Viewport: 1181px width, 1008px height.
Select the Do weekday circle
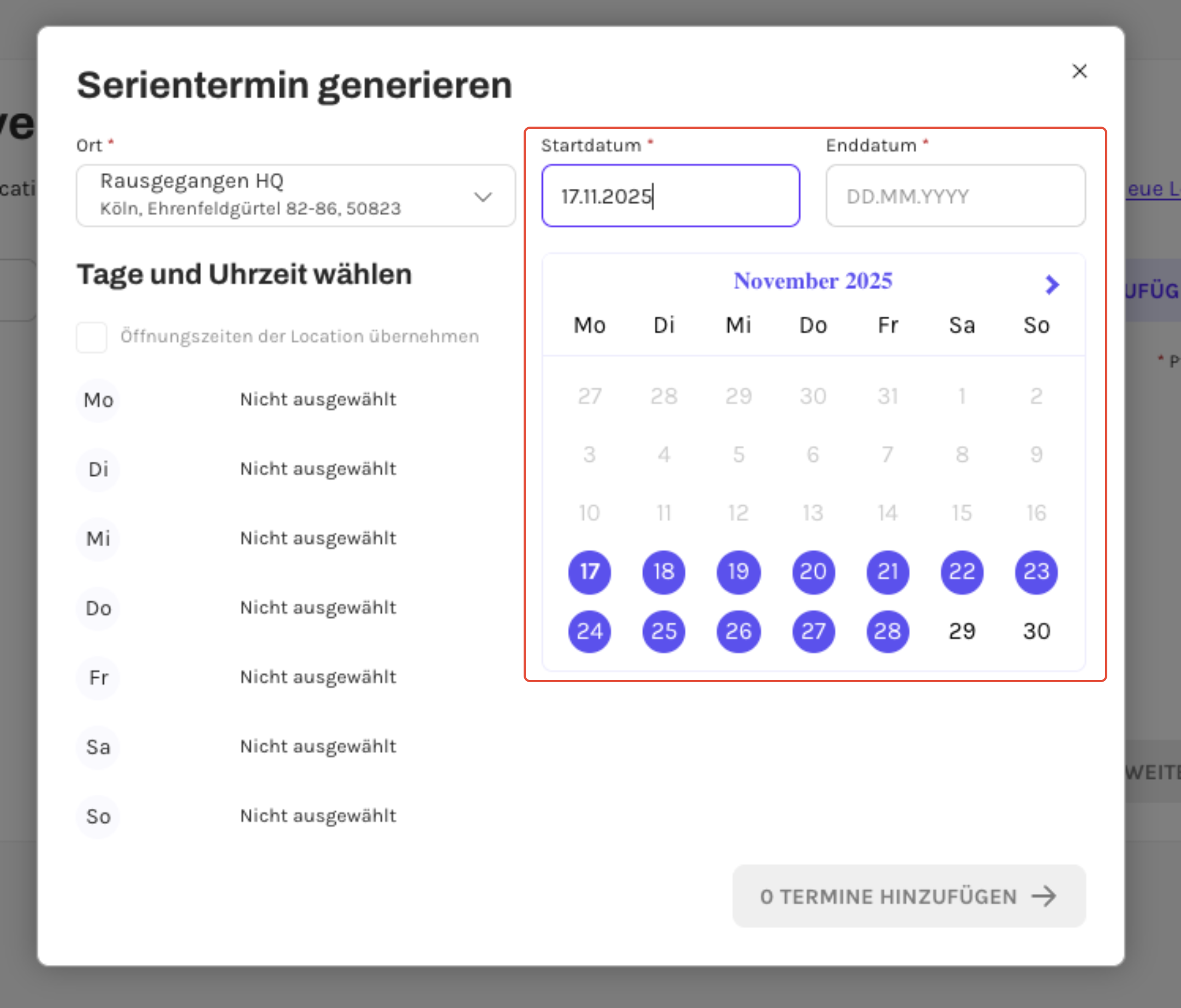point(98,608)
